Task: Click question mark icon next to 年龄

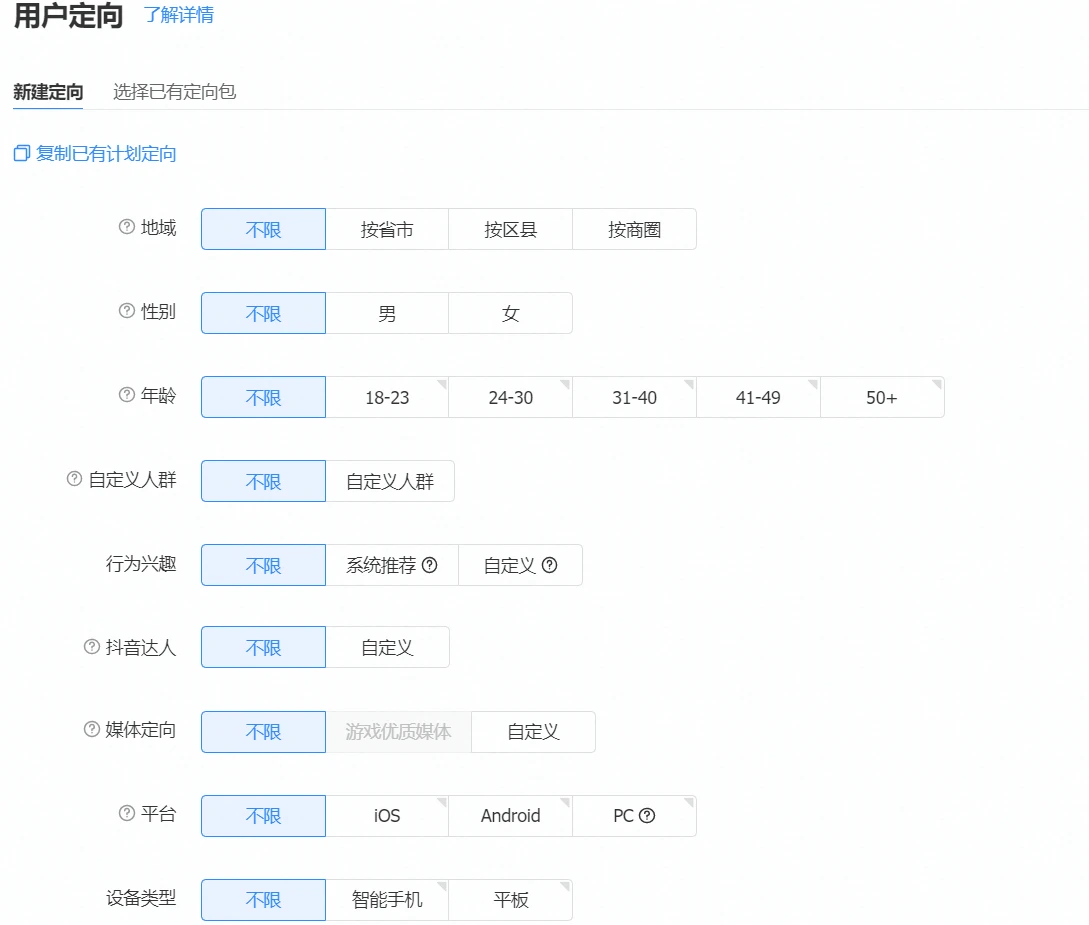Action: tap(126, 395)
